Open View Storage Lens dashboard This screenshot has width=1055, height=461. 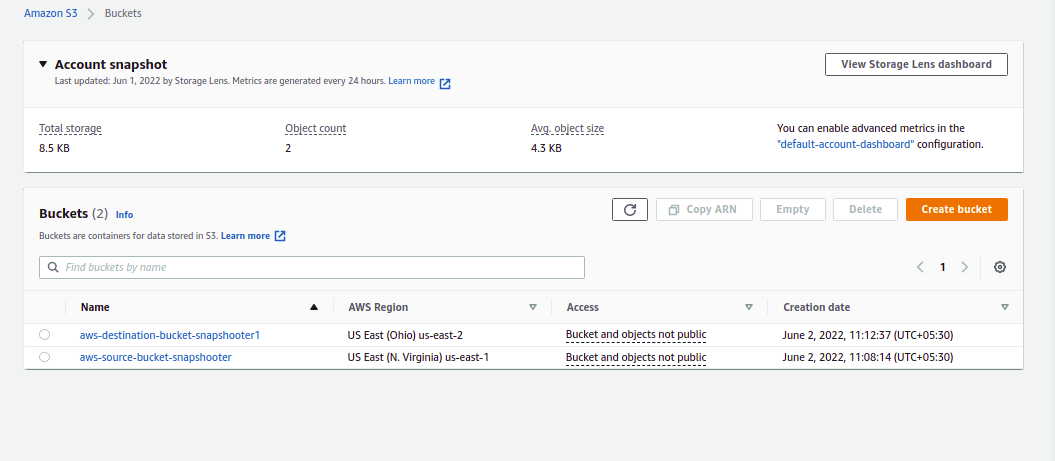tap(916, 64)
